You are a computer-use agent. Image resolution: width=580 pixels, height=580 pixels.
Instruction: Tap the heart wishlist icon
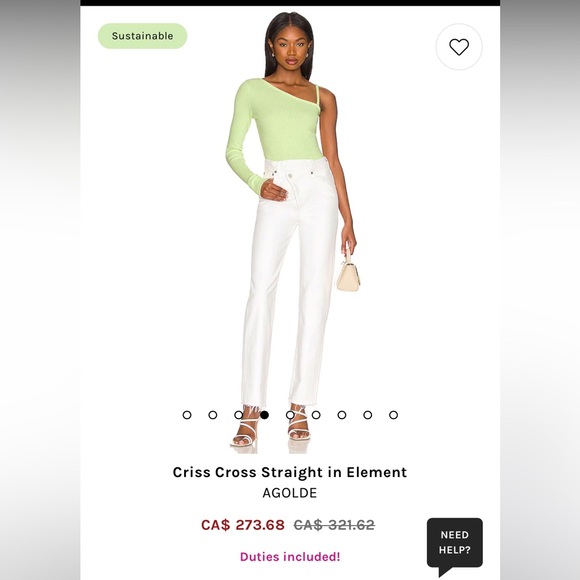(459, 47)
